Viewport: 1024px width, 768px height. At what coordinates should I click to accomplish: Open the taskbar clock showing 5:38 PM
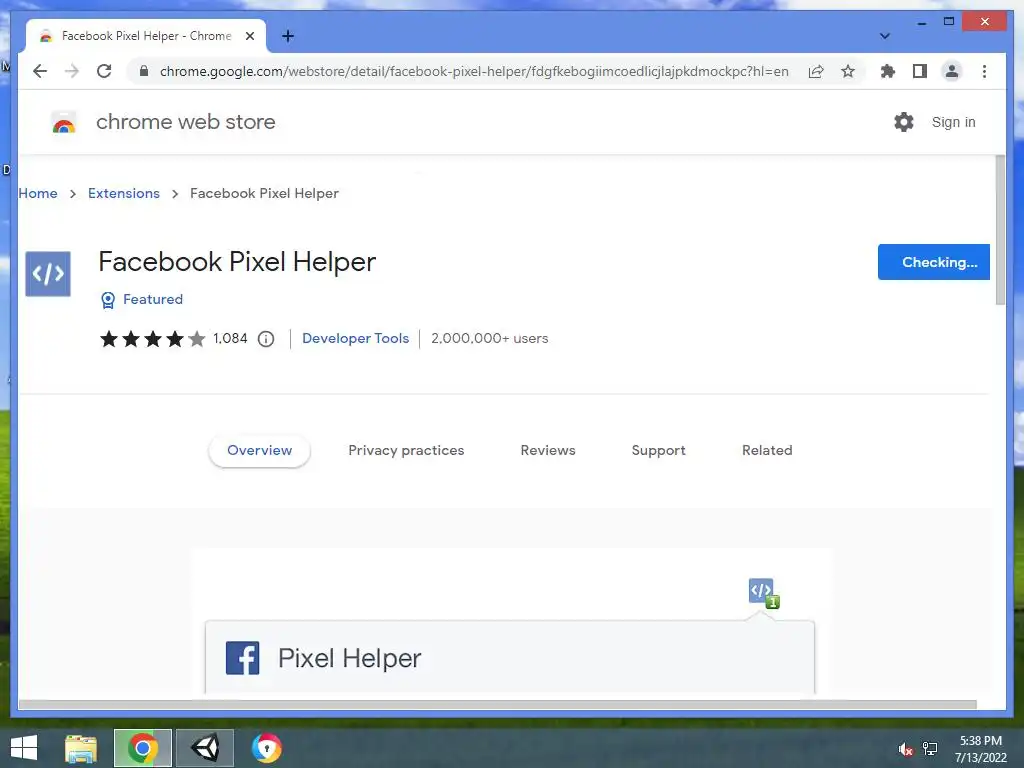pos(980,749)
